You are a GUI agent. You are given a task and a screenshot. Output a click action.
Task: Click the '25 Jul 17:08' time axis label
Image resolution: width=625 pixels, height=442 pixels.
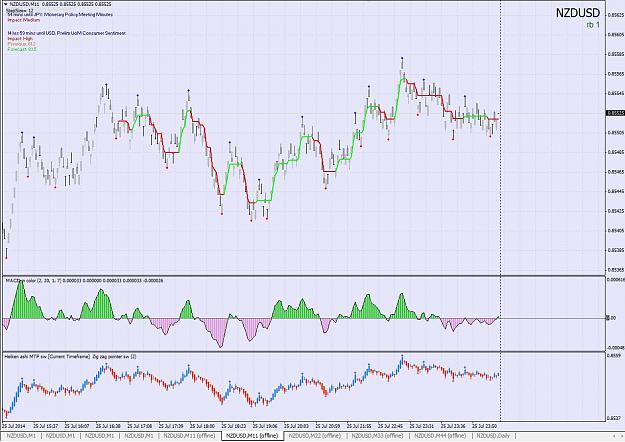point(140,426)
